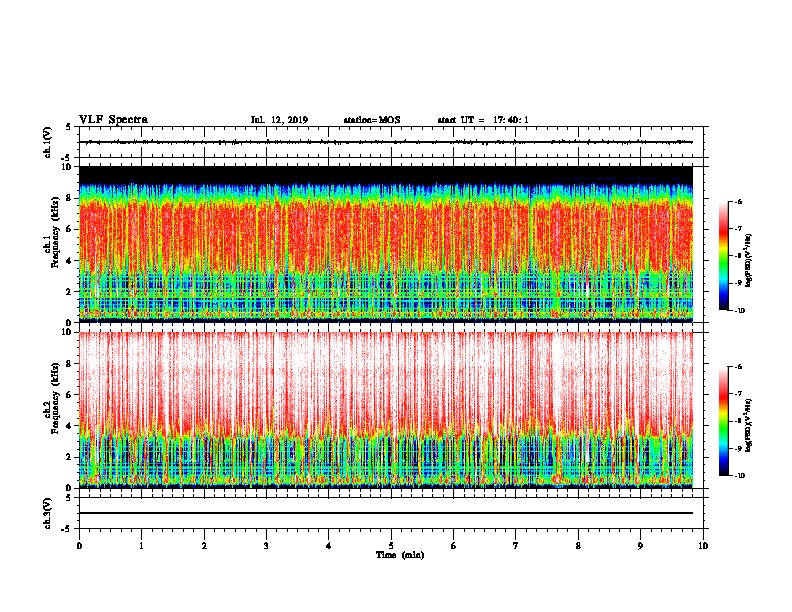The image size is (792, 612).
Task: Click time axis tick label '5'
Action: tap(391, 545)
